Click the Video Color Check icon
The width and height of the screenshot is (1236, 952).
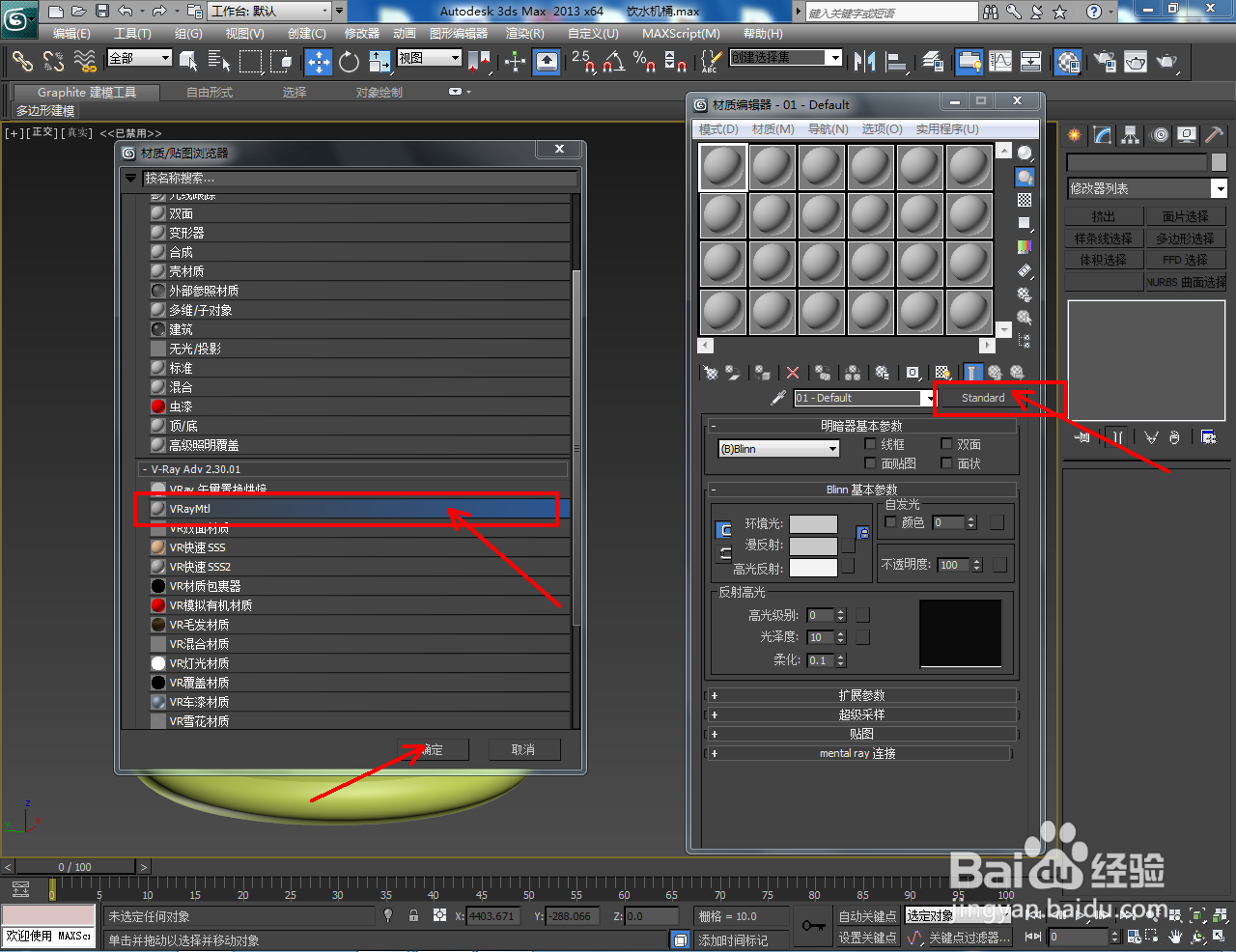(x=1025, y=247)
